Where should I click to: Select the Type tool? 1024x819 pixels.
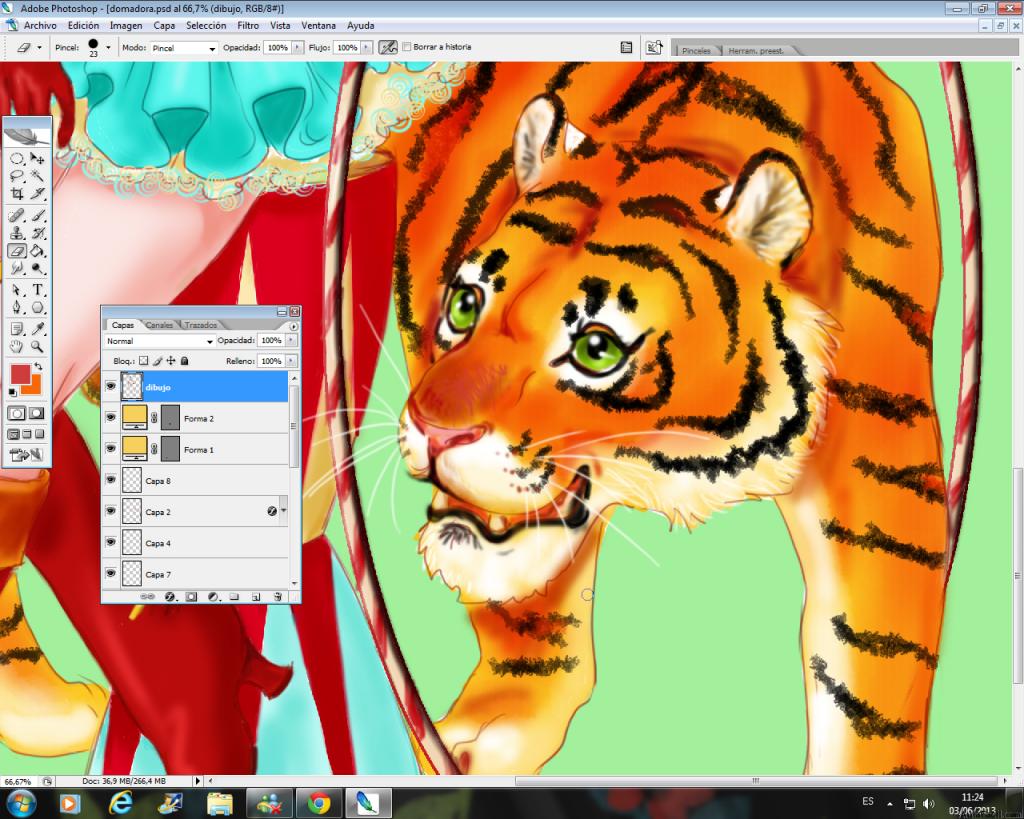[x=37, y=290]
